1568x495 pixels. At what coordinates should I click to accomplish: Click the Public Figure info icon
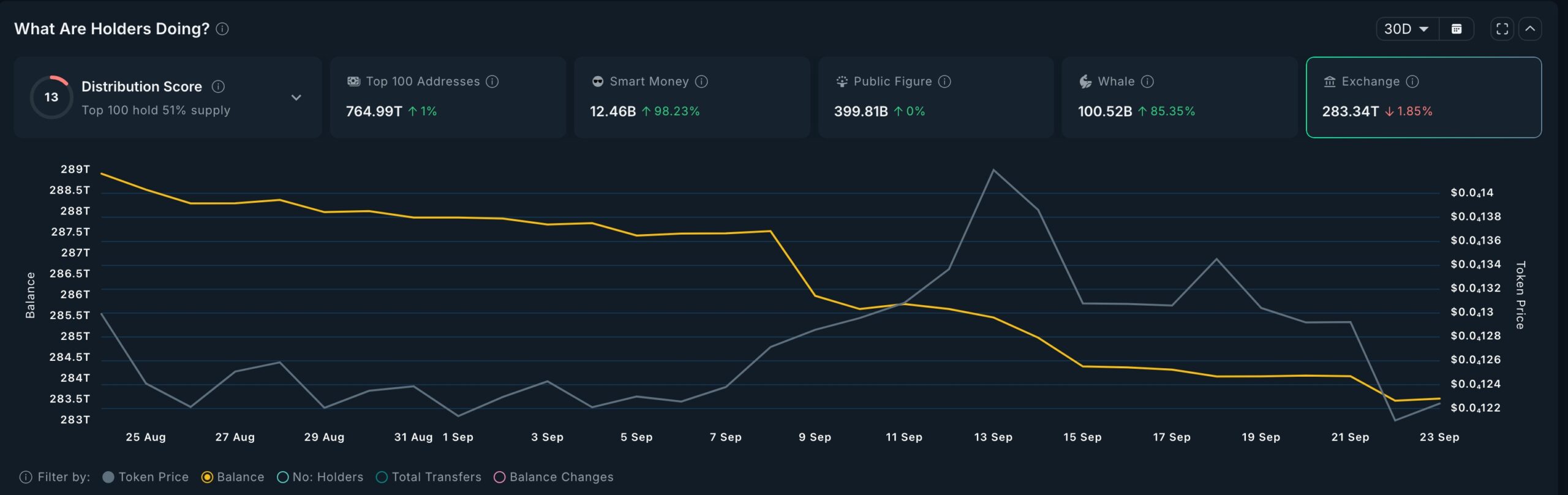(x=945, y=81)
